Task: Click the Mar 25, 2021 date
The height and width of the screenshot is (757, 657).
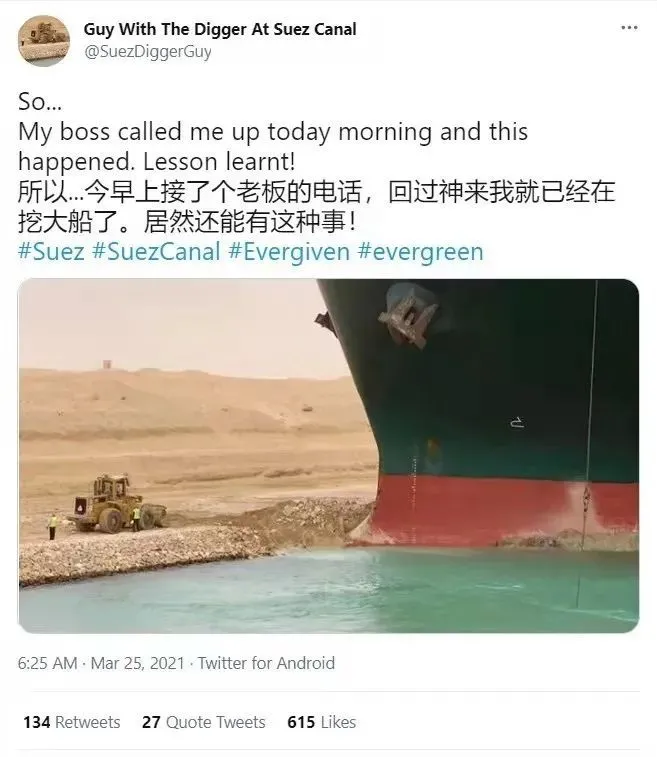Action: tap(138, 663)
